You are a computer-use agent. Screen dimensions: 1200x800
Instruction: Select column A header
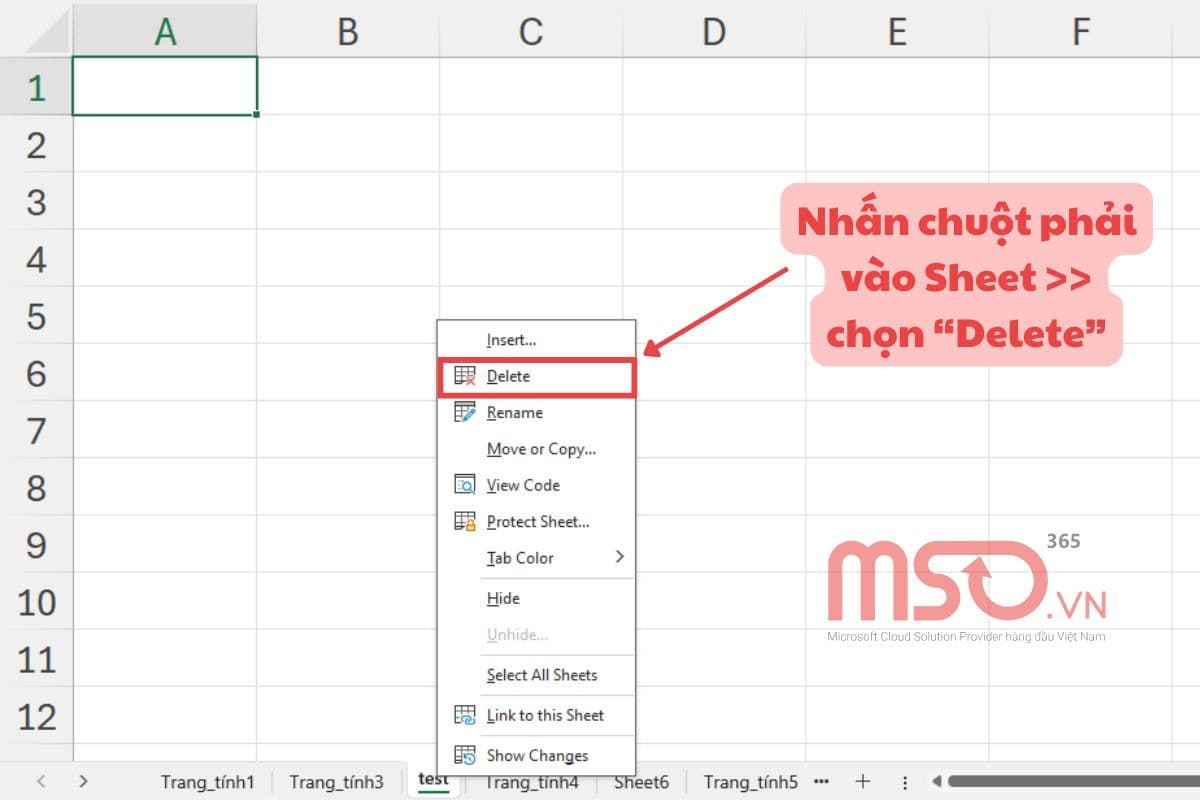[165, 32]
